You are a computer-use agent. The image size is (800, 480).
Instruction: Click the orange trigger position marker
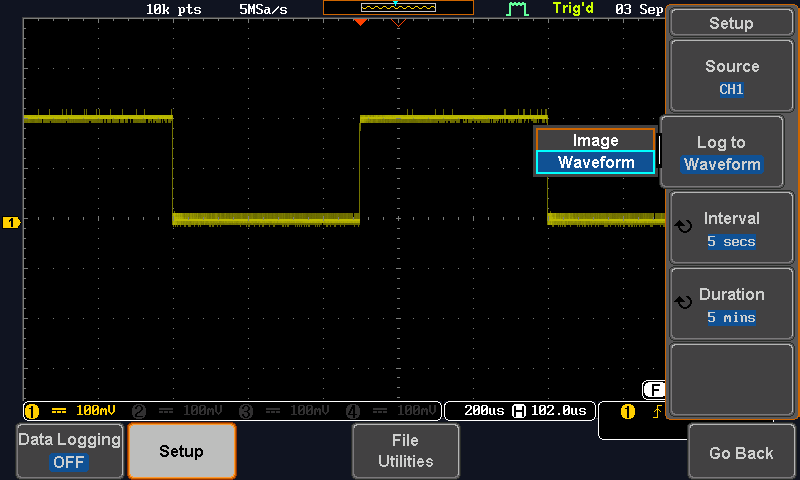point(361,22)
